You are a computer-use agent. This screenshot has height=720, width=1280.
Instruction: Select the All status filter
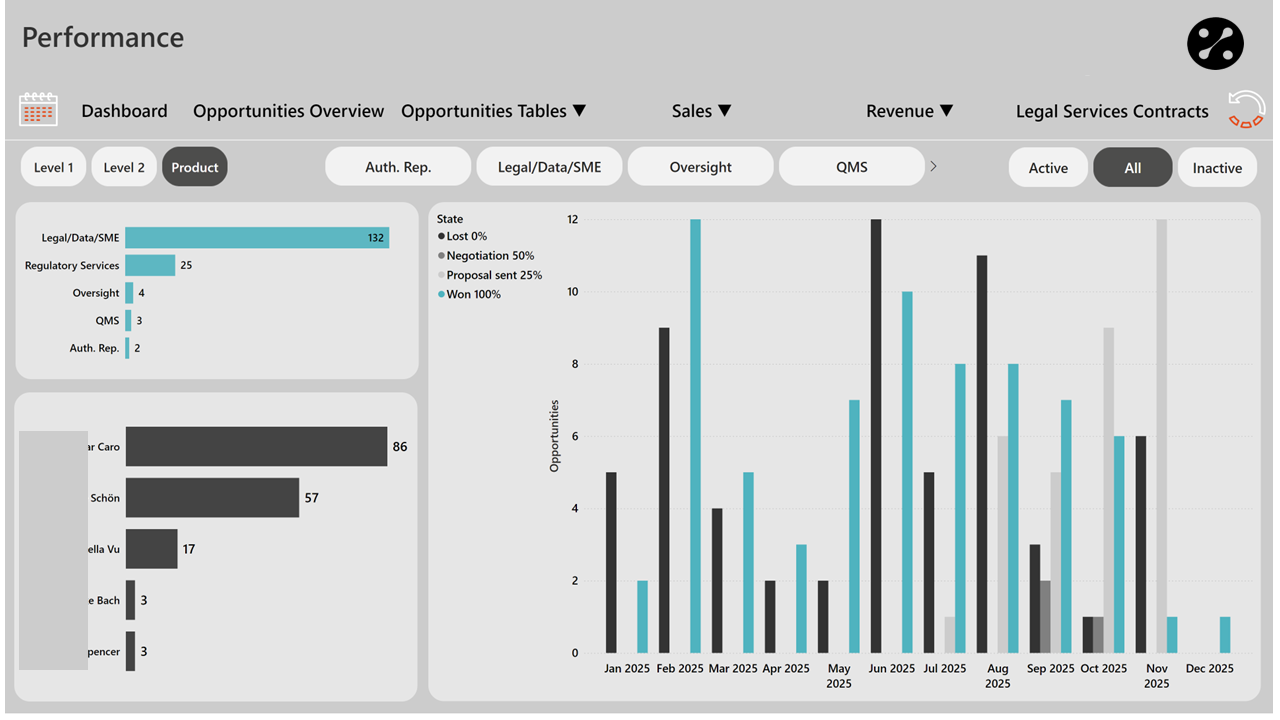tap(1132, 168)
